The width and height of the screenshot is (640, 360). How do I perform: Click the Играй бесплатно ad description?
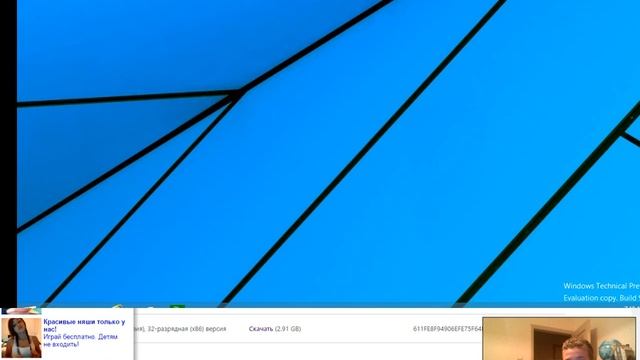point(80,340)
